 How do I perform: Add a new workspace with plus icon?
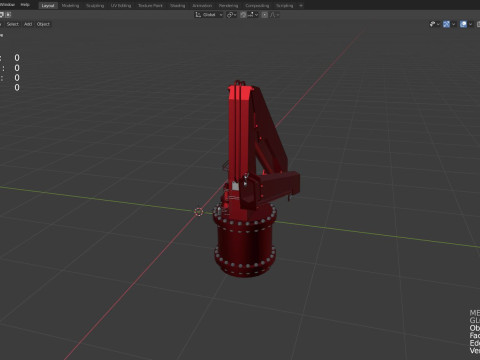coord(301,5)
